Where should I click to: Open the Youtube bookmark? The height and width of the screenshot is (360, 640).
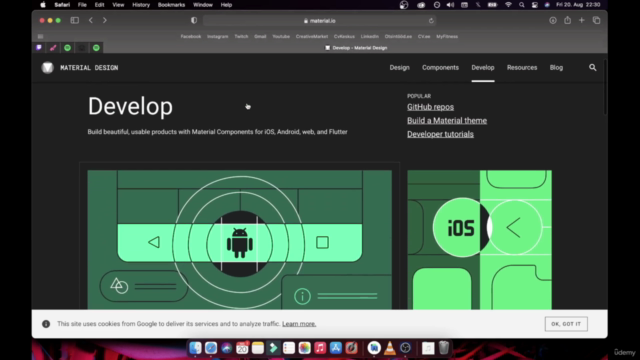tap(281, 36)
